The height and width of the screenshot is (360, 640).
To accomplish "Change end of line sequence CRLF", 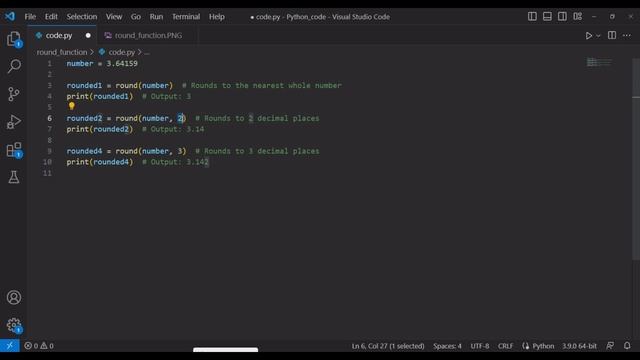I will (505, 346).
